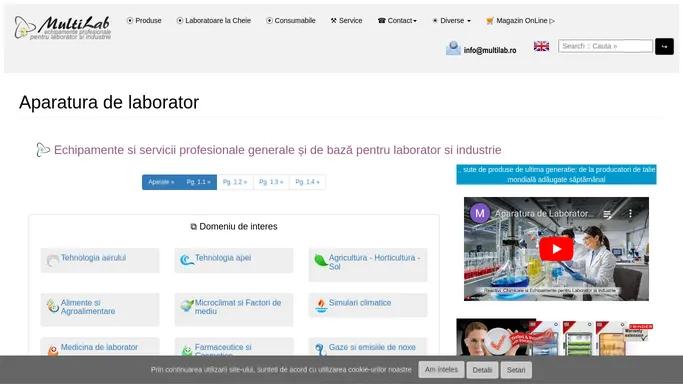
Task: Click the cookie Detalii button
Action: pyautogui.click(x=482, y=370)
